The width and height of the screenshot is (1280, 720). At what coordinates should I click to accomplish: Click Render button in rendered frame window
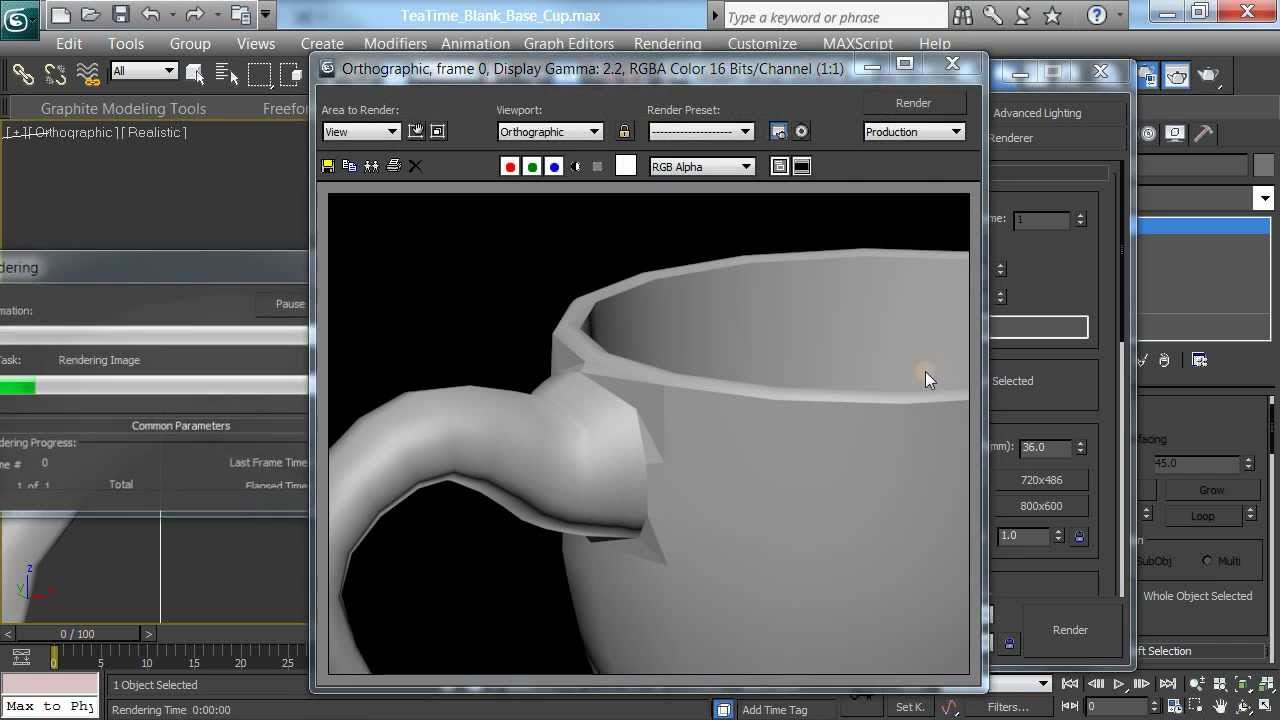tap(913, 102)
